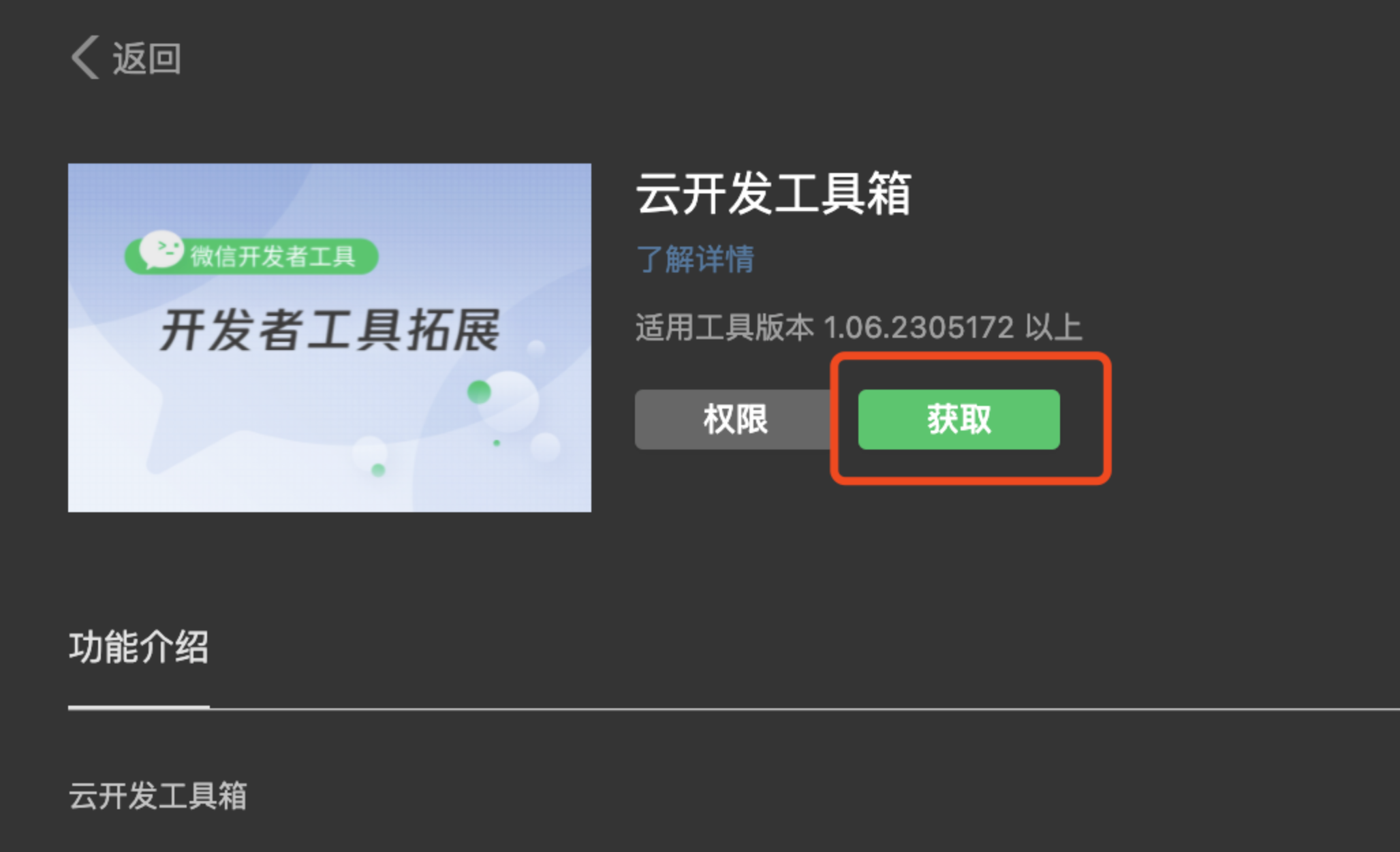Click the horizontal divider line under 功能介绍

pyautogui.click(x=734, y=709)
